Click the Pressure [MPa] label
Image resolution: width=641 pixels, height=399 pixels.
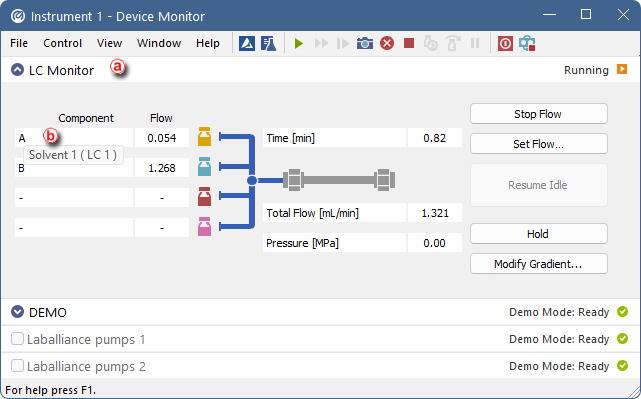(x=303, y=243)
